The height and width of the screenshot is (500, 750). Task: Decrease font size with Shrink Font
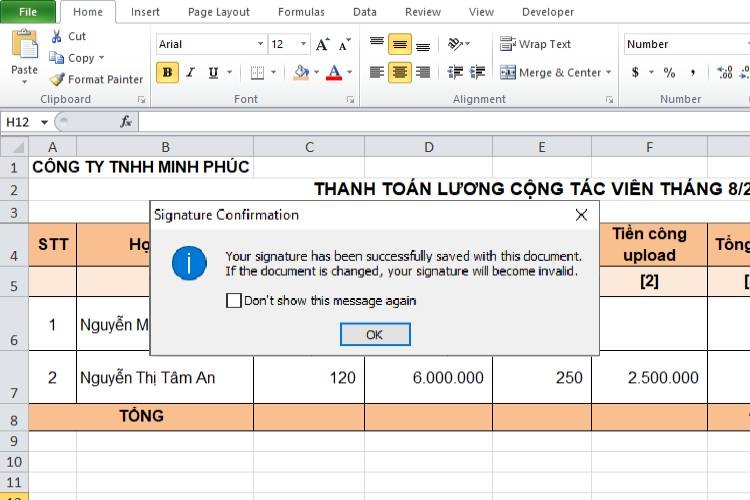point(344,44)
